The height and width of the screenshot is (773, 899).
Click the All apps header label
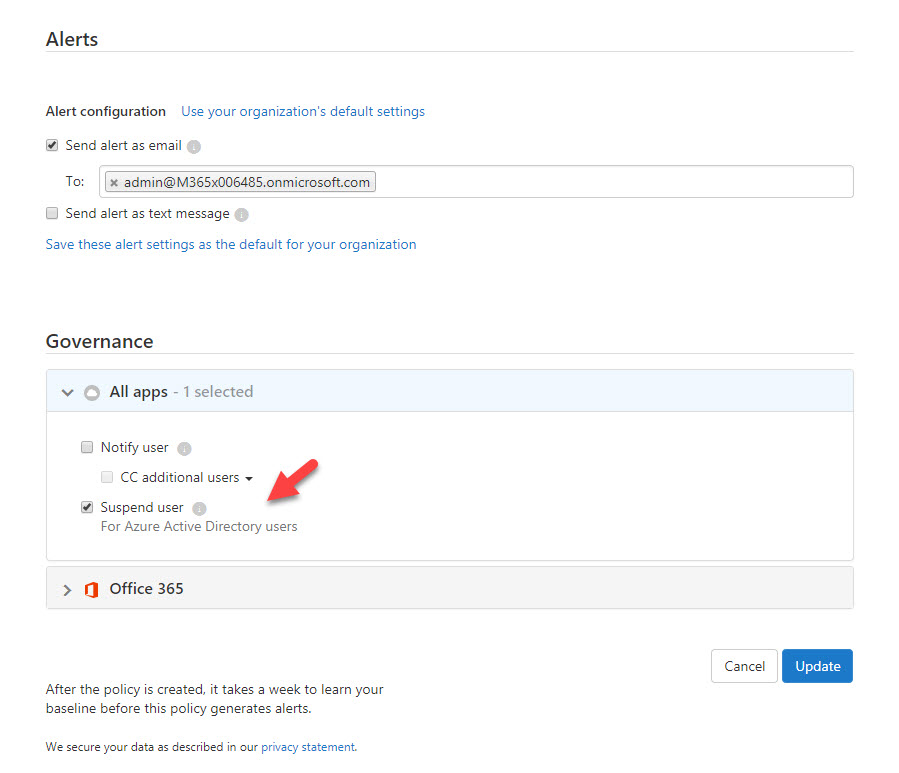coord(139,392)
